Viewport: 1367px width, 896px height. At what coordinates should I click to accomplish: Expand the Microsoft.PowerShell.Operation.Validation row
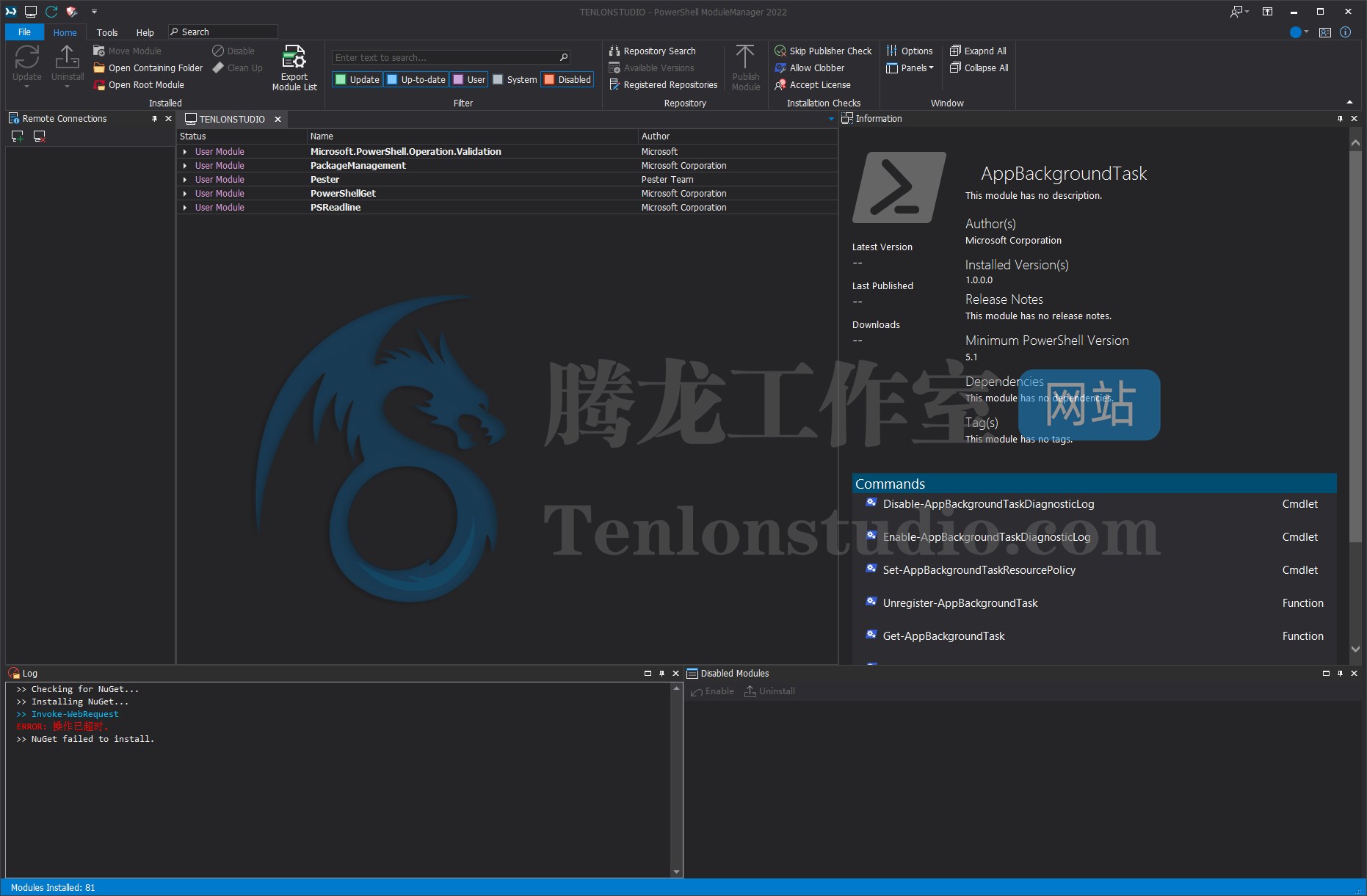(x=185, y=152)
